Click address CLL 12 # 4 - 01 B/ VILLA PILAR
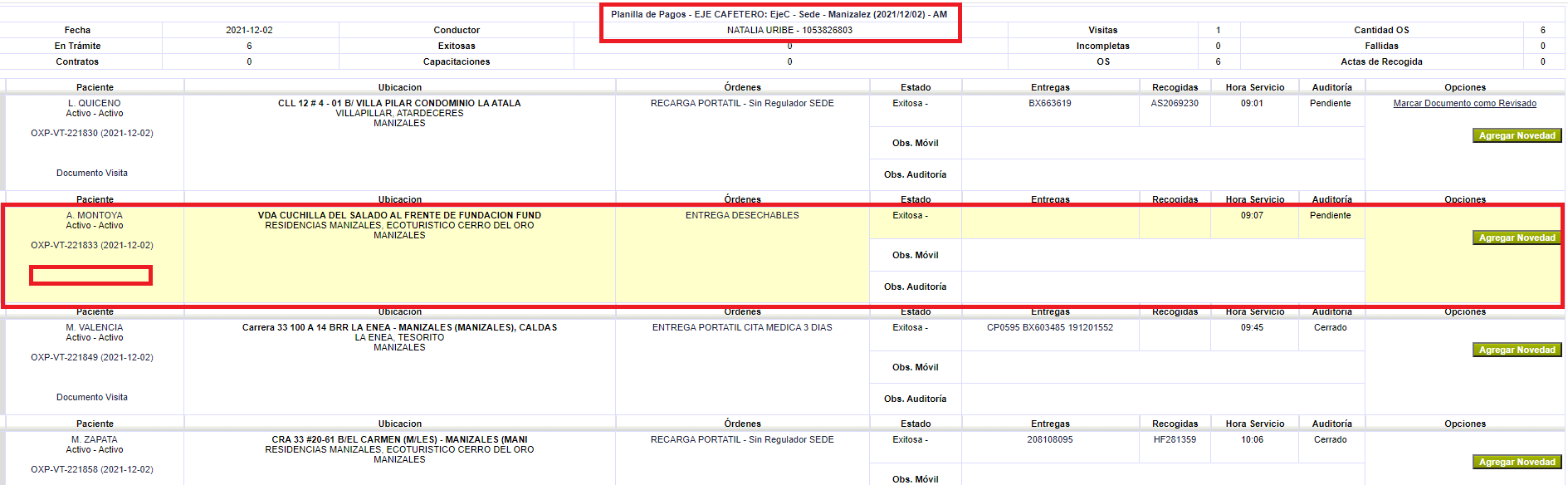Viewport: 1568px width, 485px height. [399, 103]
